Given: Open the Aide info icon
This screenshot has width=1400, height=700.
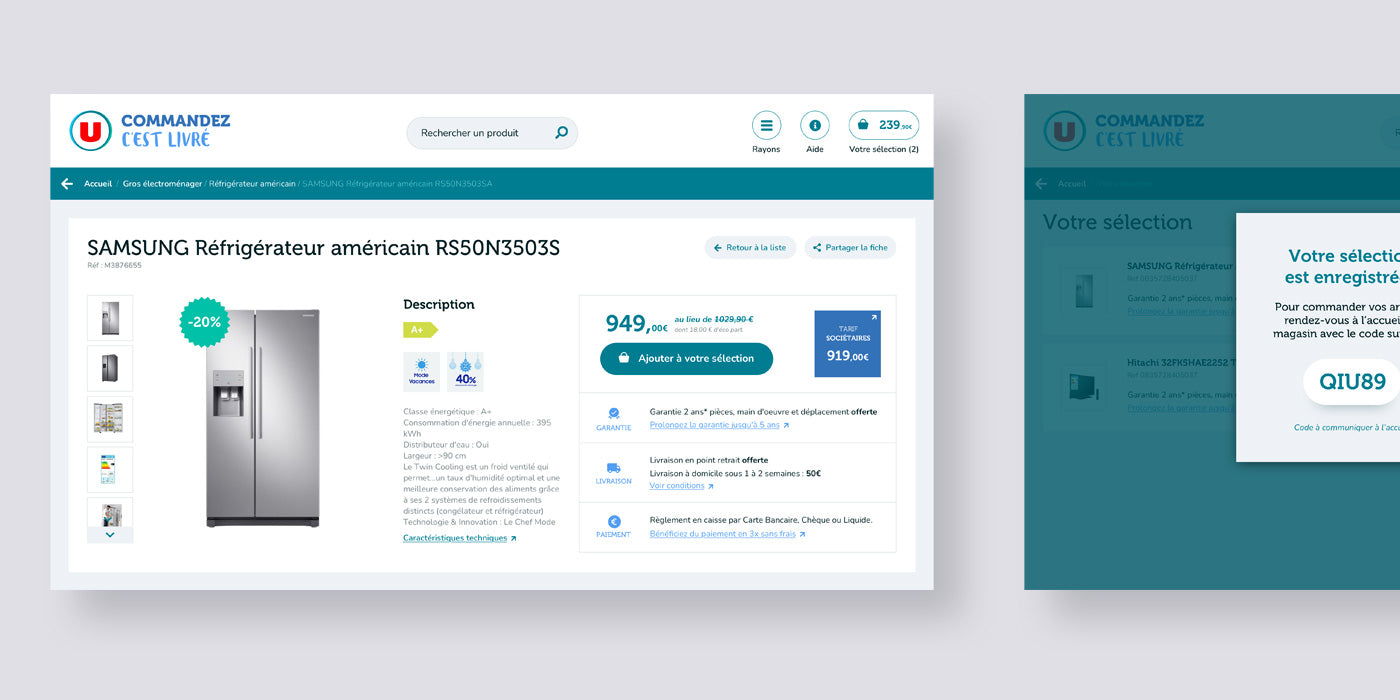Looking at the screenshot, I should coord(815,126).
